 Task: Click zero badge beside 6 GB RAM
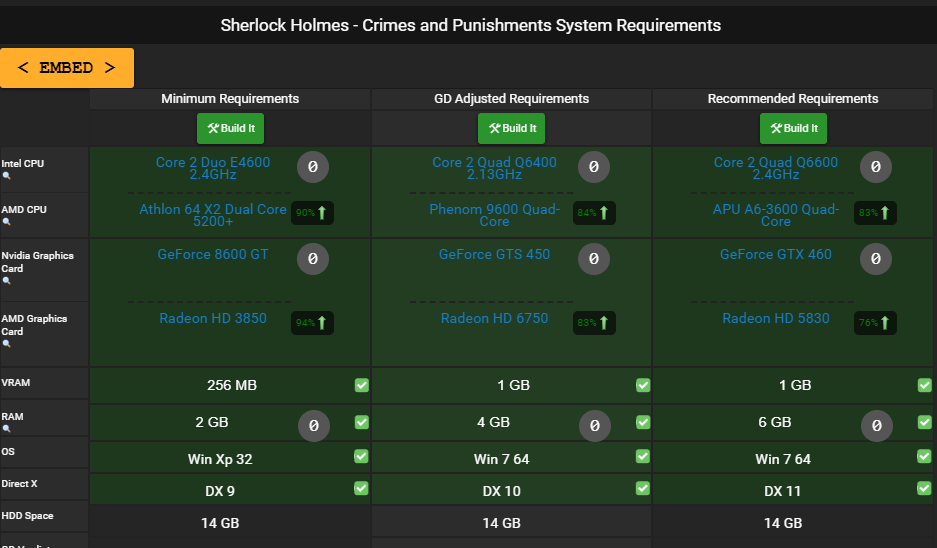click(877, 425)
